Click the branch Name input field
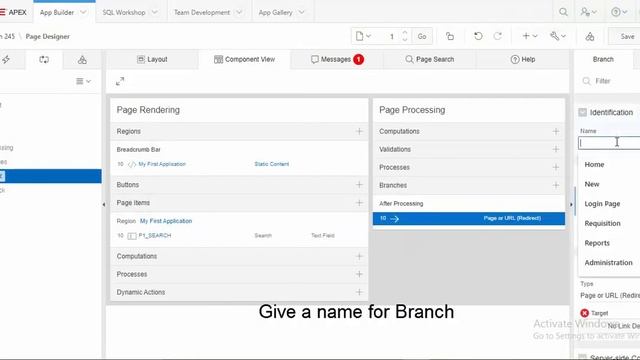The height and width of the screenshot is (360, 640). tap(609, 142)
